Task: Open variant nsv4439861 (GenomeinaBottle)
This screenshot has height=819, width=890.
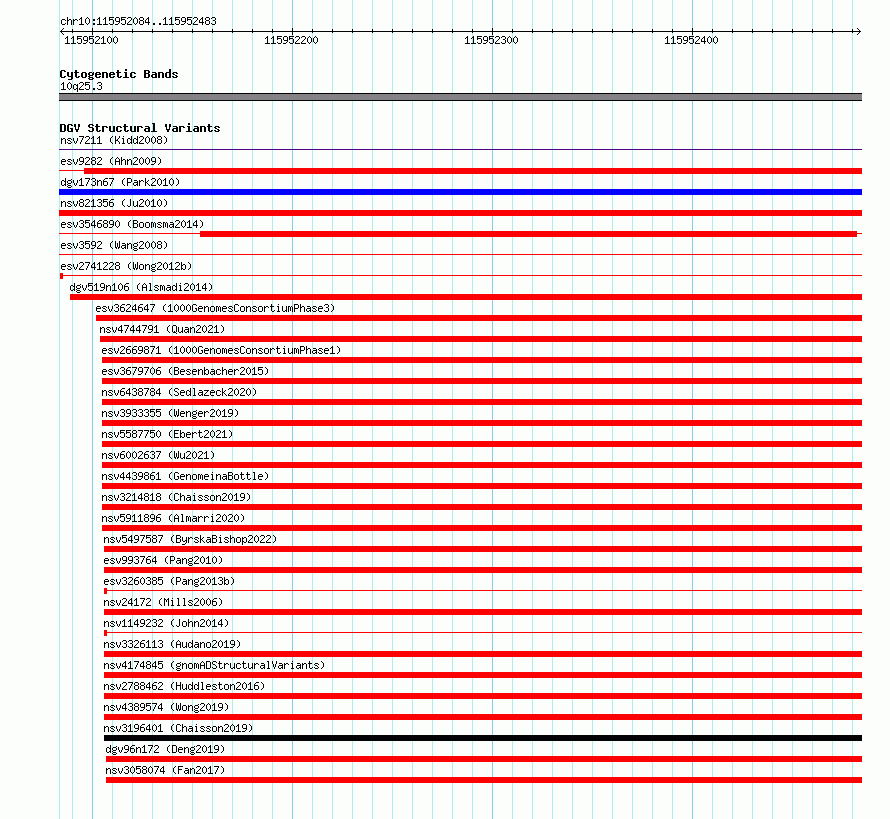Action: (185, 476)
